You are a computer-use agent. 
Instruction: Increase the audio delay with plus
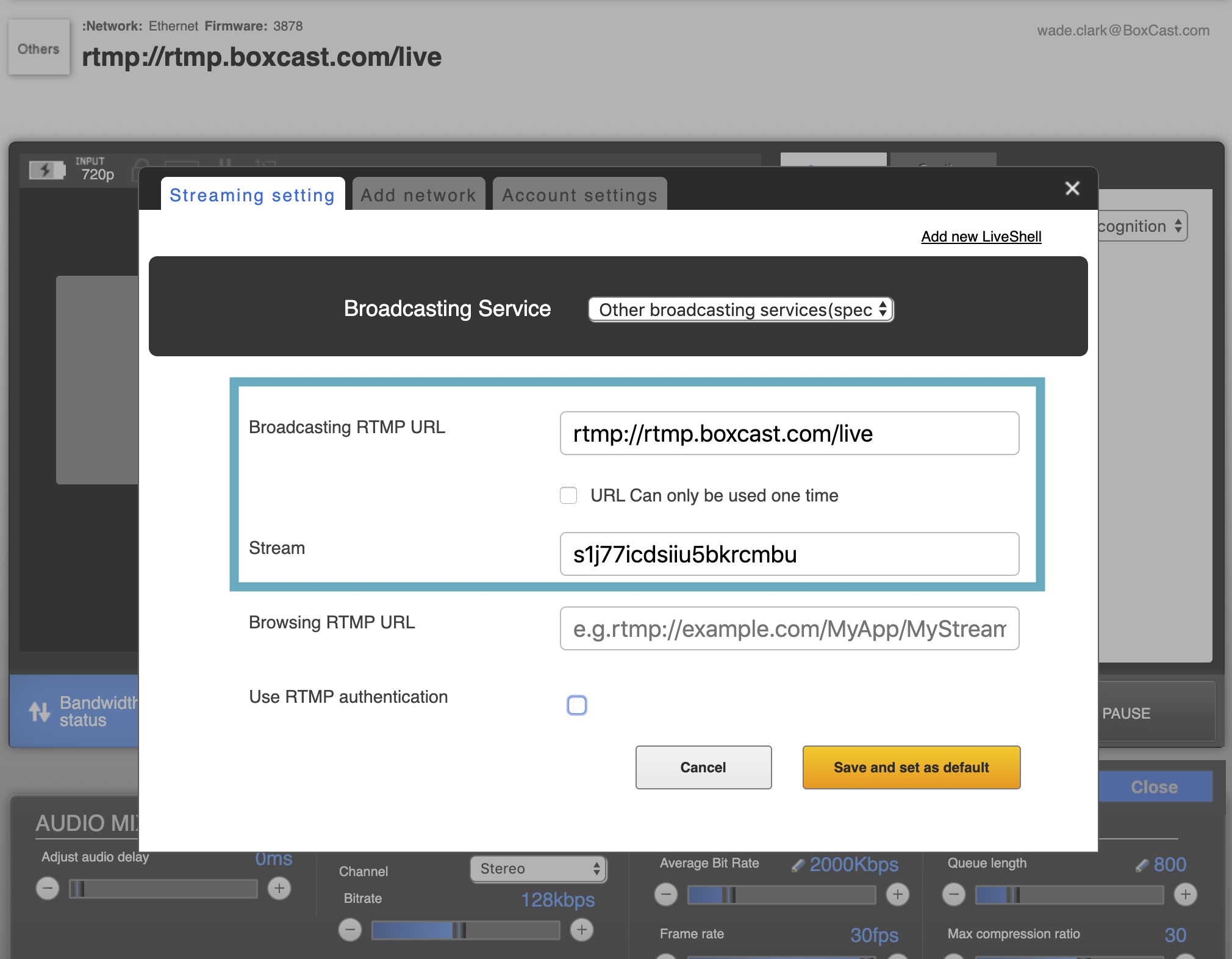point(279,888)
